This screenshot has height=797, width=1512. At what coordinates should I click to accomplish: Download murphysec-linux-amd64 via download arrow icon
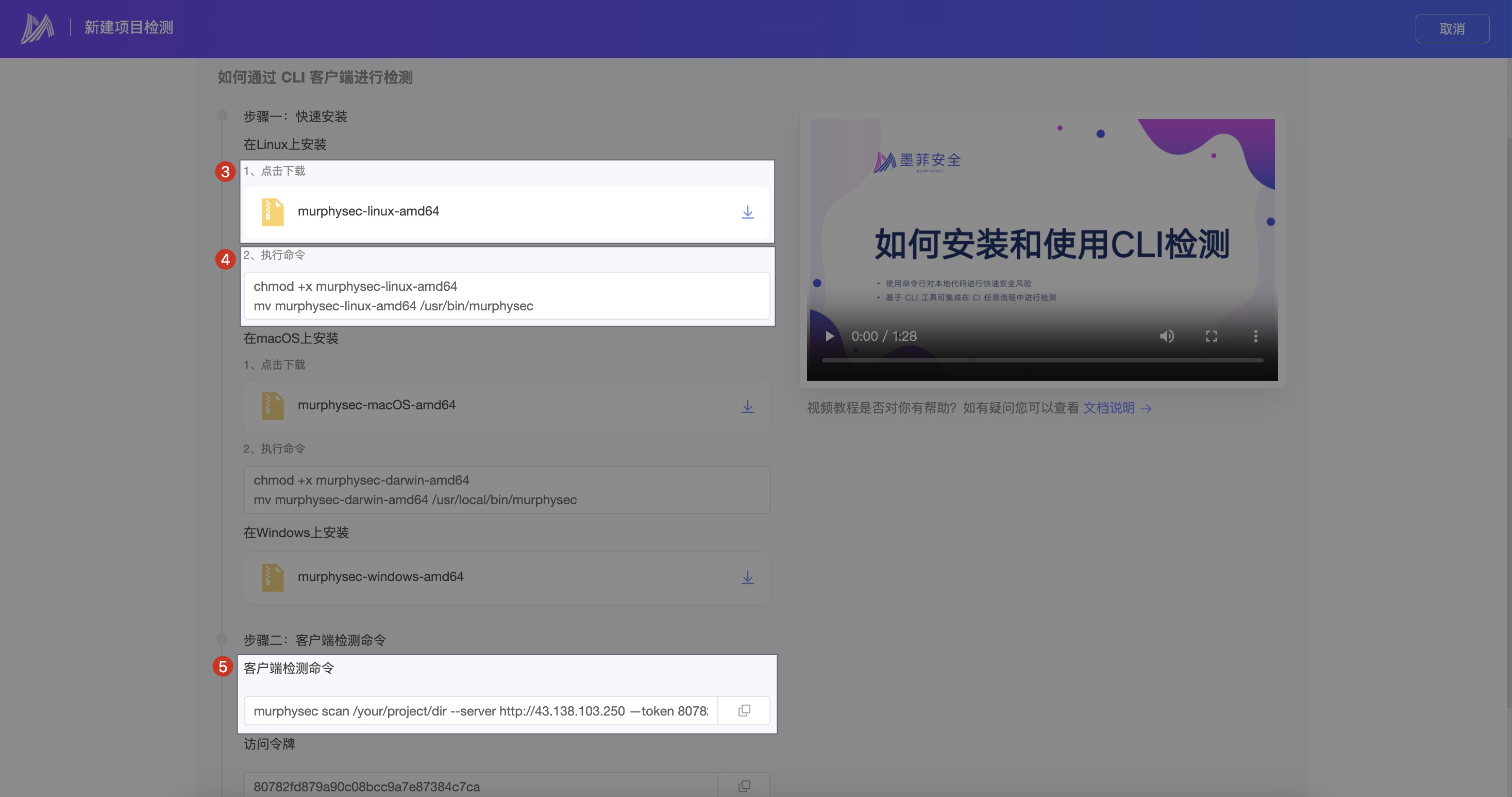pos(747,212)
